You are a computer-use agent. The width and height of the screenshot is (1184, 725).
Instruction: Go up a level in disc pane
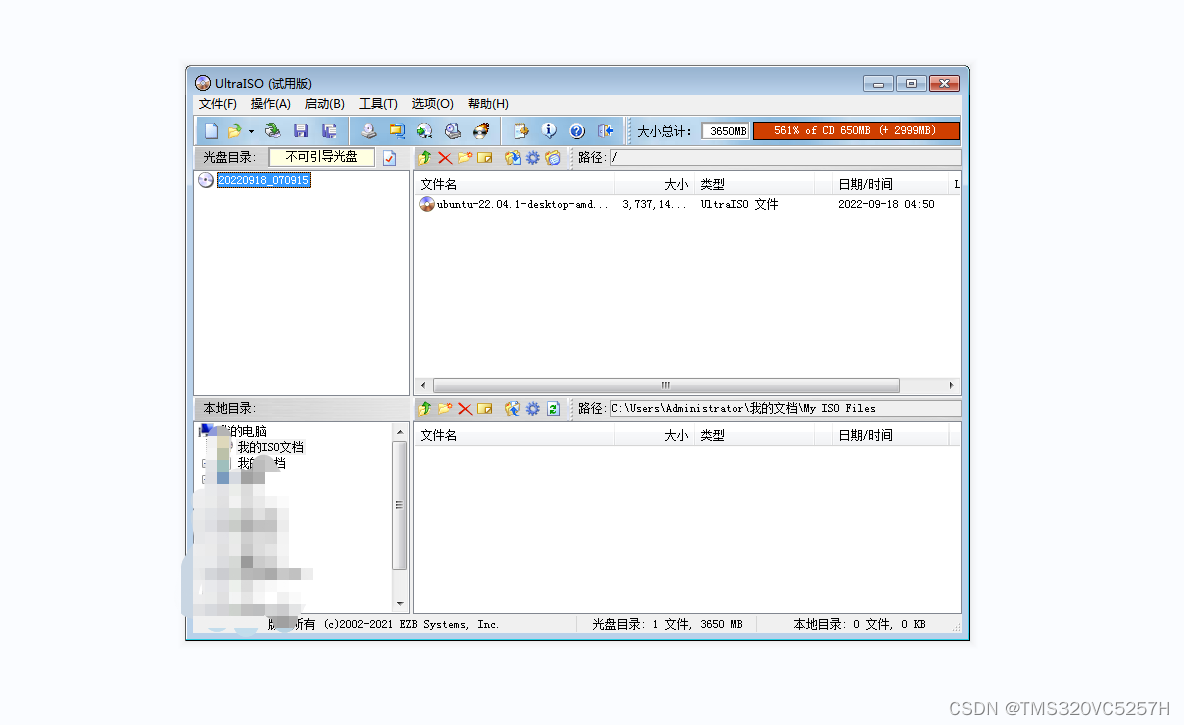click(x=425, y=157)
